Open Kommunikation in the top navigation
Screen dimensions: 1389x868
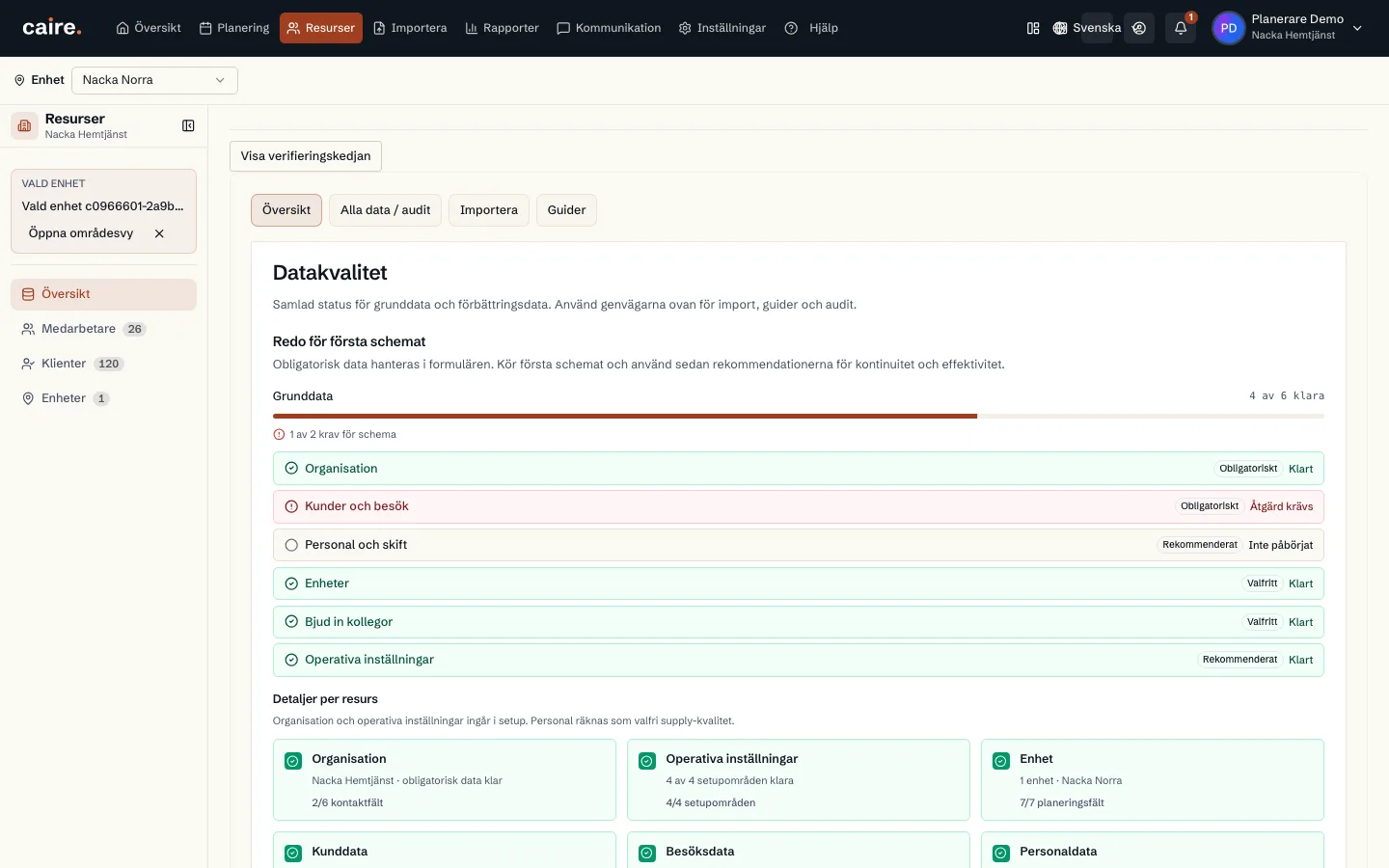click(609, 28)
